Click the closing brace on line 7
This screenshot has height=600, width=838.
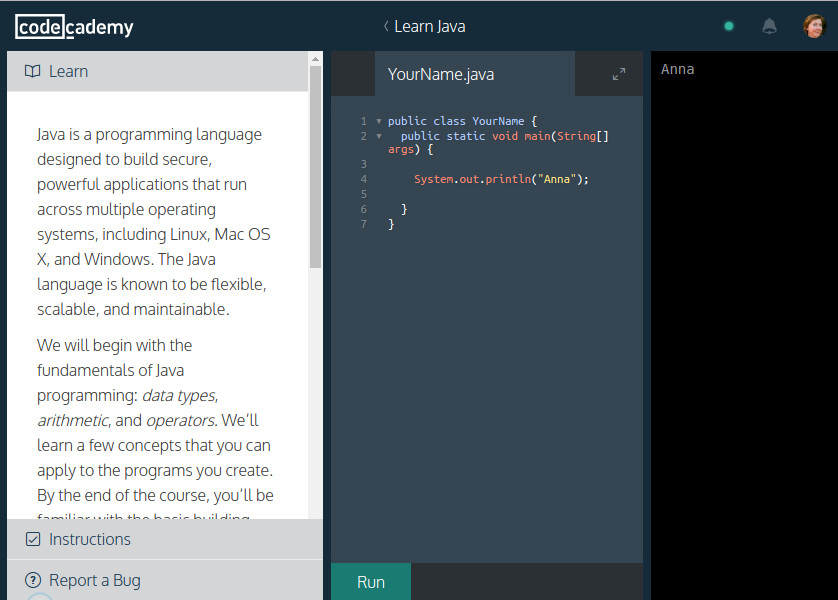(391, 224)
